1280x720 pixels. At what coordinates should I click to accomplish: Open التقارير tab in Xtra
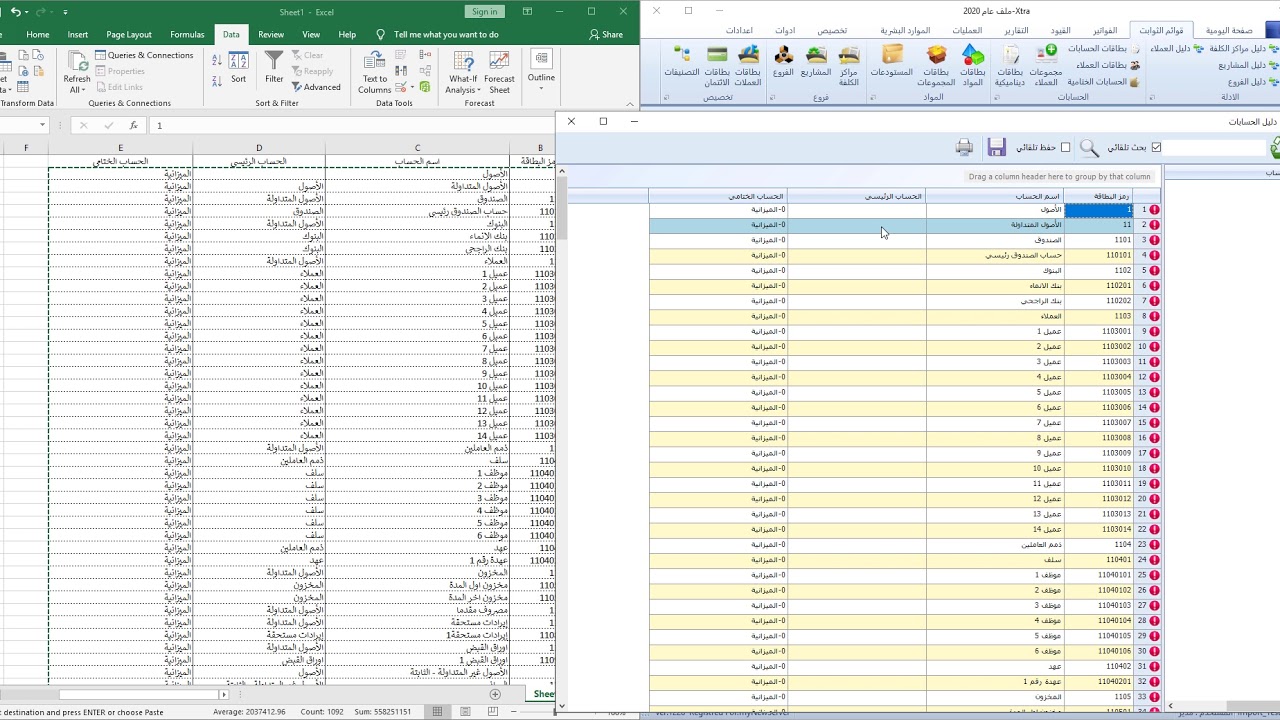coord(1016,31)
